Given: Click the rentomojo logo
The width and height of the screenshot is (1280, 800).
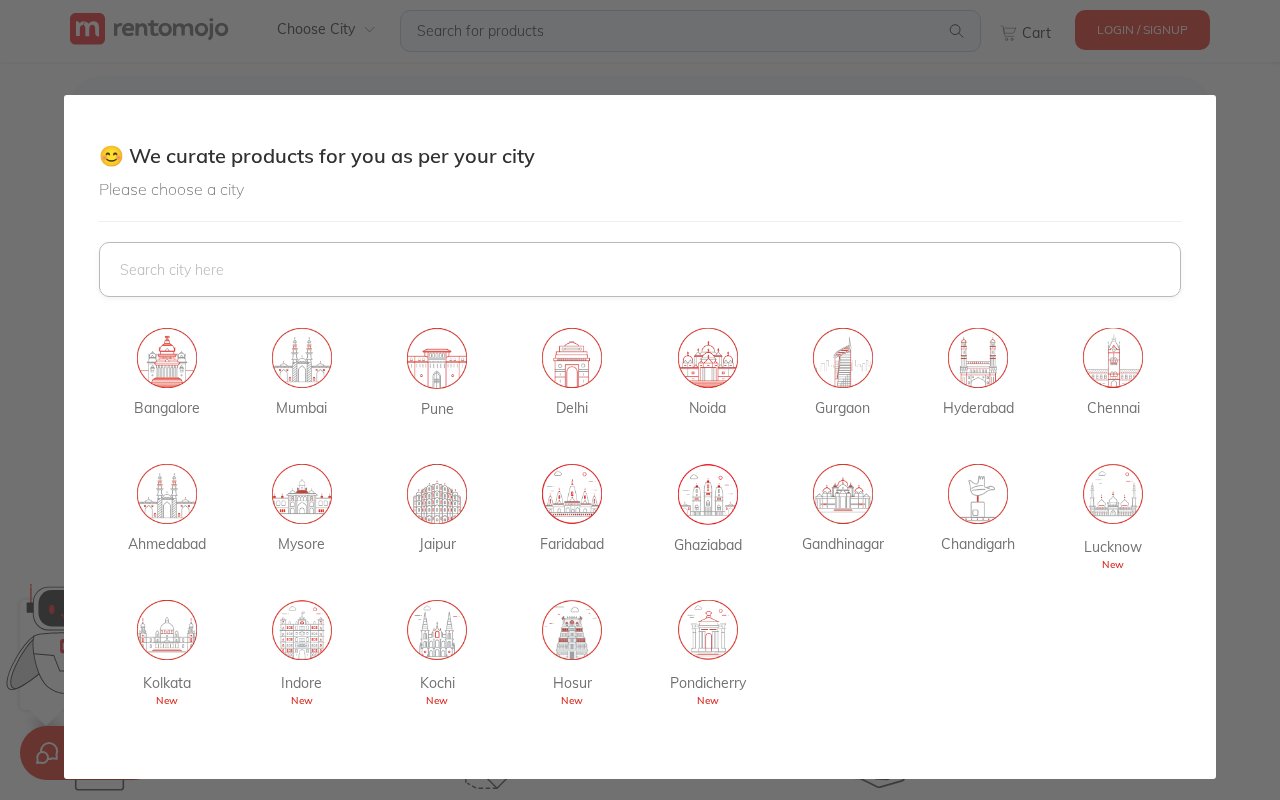Looking at the screenshot, I should point(149,29).
